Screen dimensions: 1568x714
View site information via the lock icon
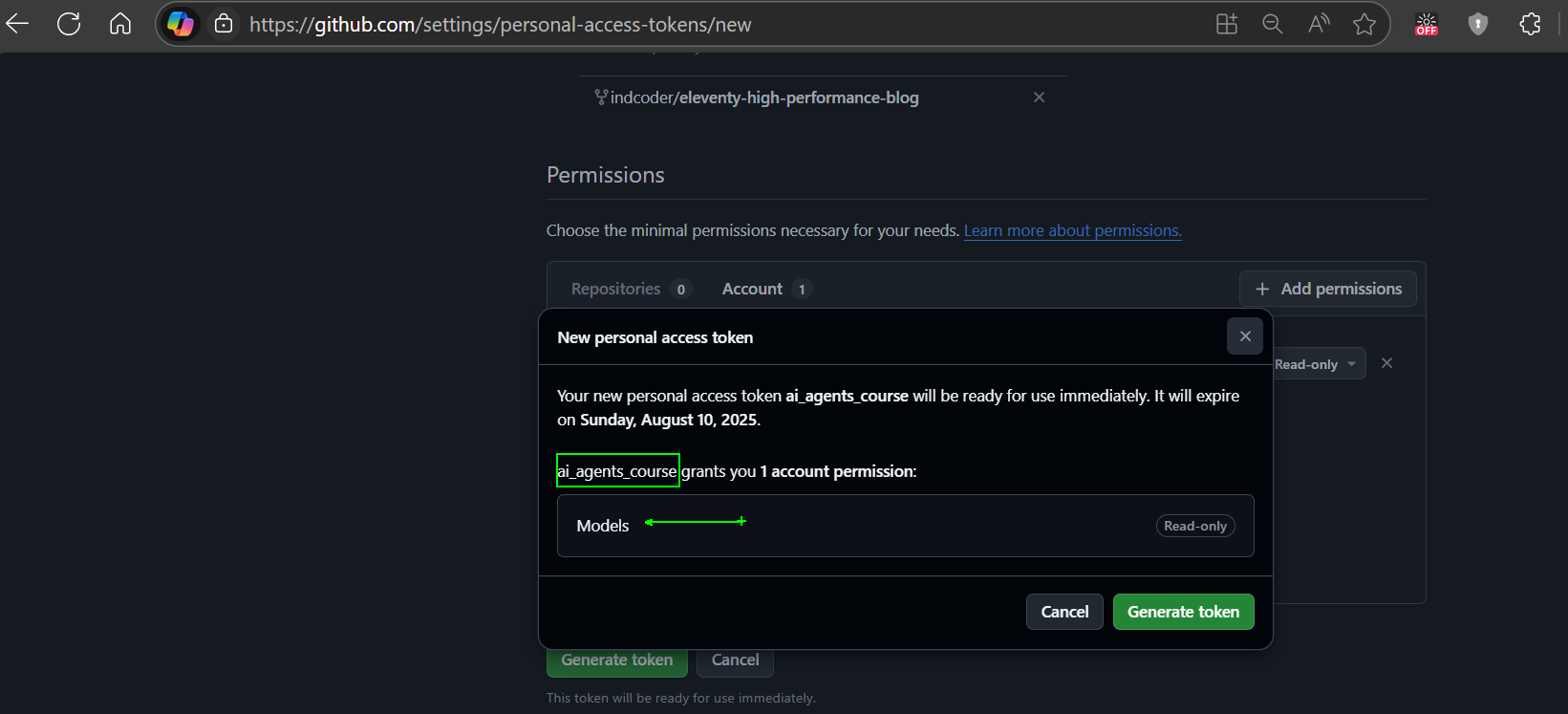tap(224, 24)
